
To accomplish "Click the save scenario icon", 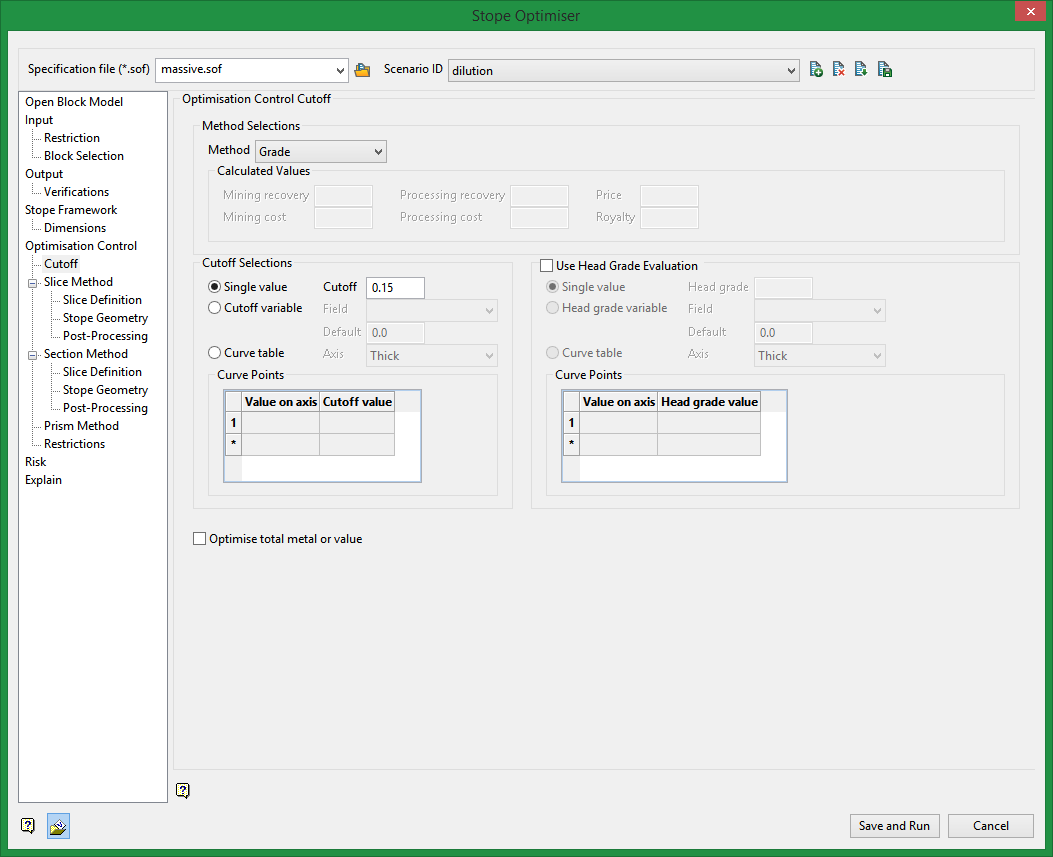I will [x=884, y=70].
